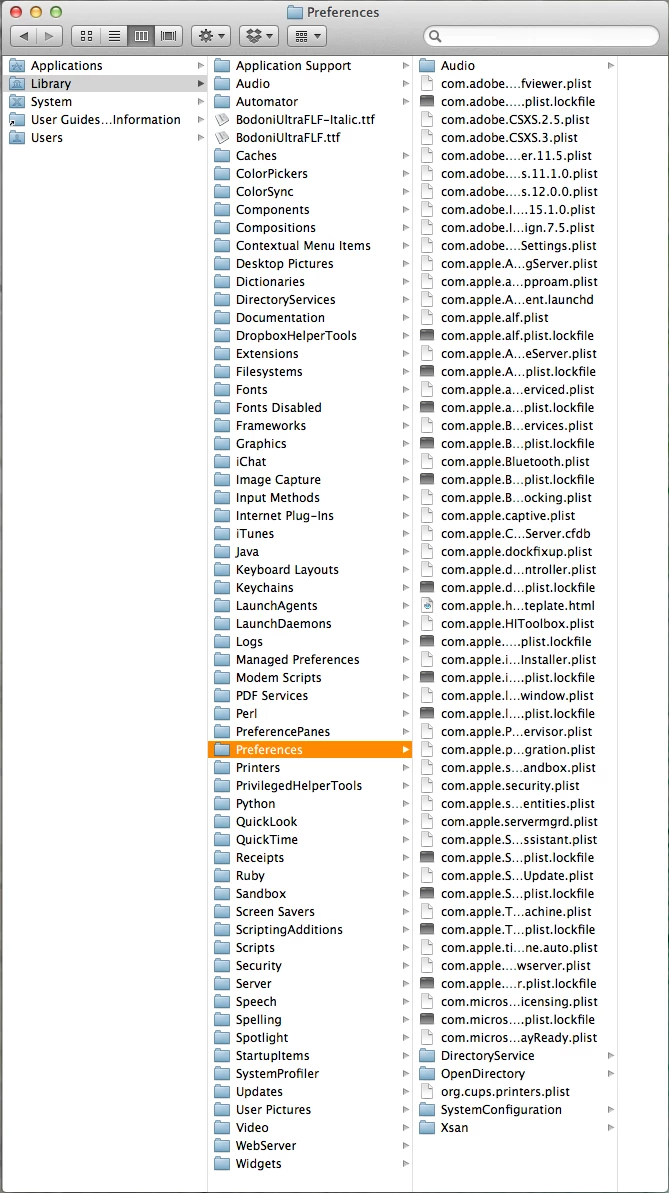Expand the LaunchDaemons folder arrow
Screen dimensions: 669x1193
[406, 623]
